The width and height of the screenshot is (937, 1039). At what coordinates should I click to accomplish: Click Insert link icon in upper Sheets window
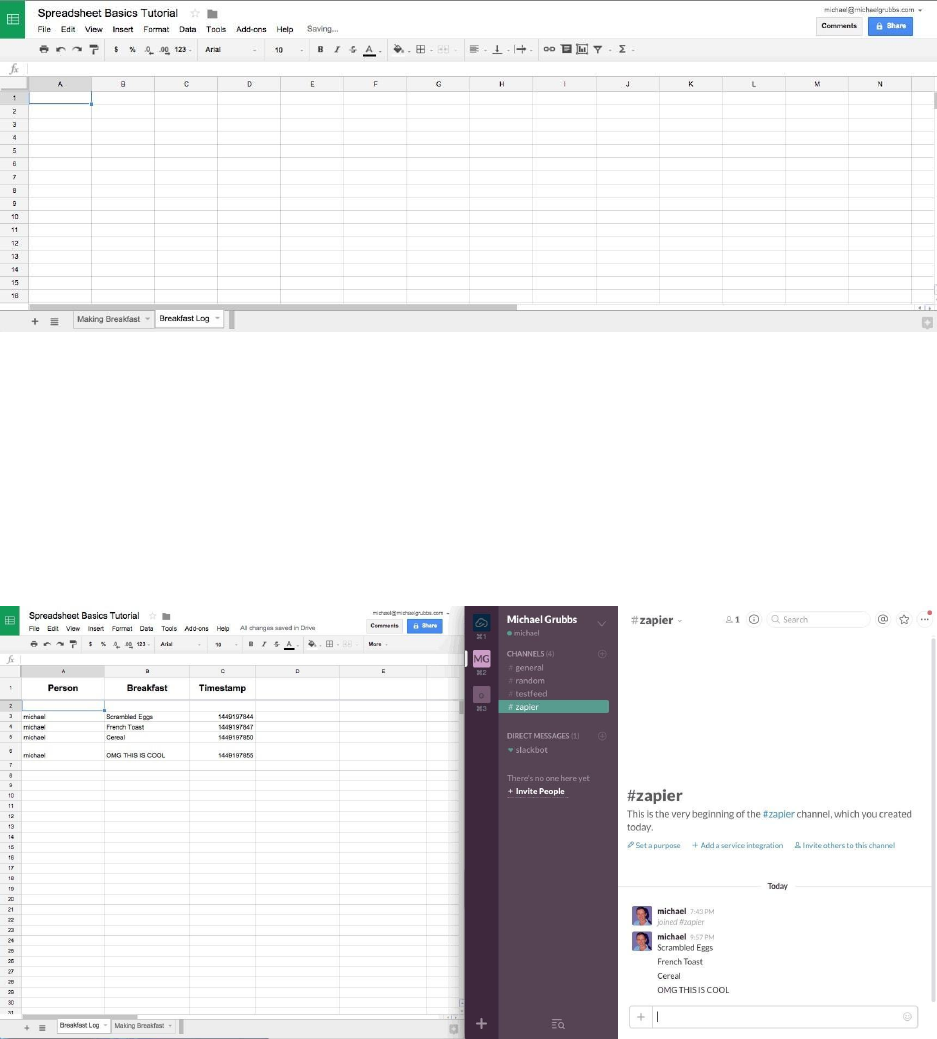coord(549,49)
